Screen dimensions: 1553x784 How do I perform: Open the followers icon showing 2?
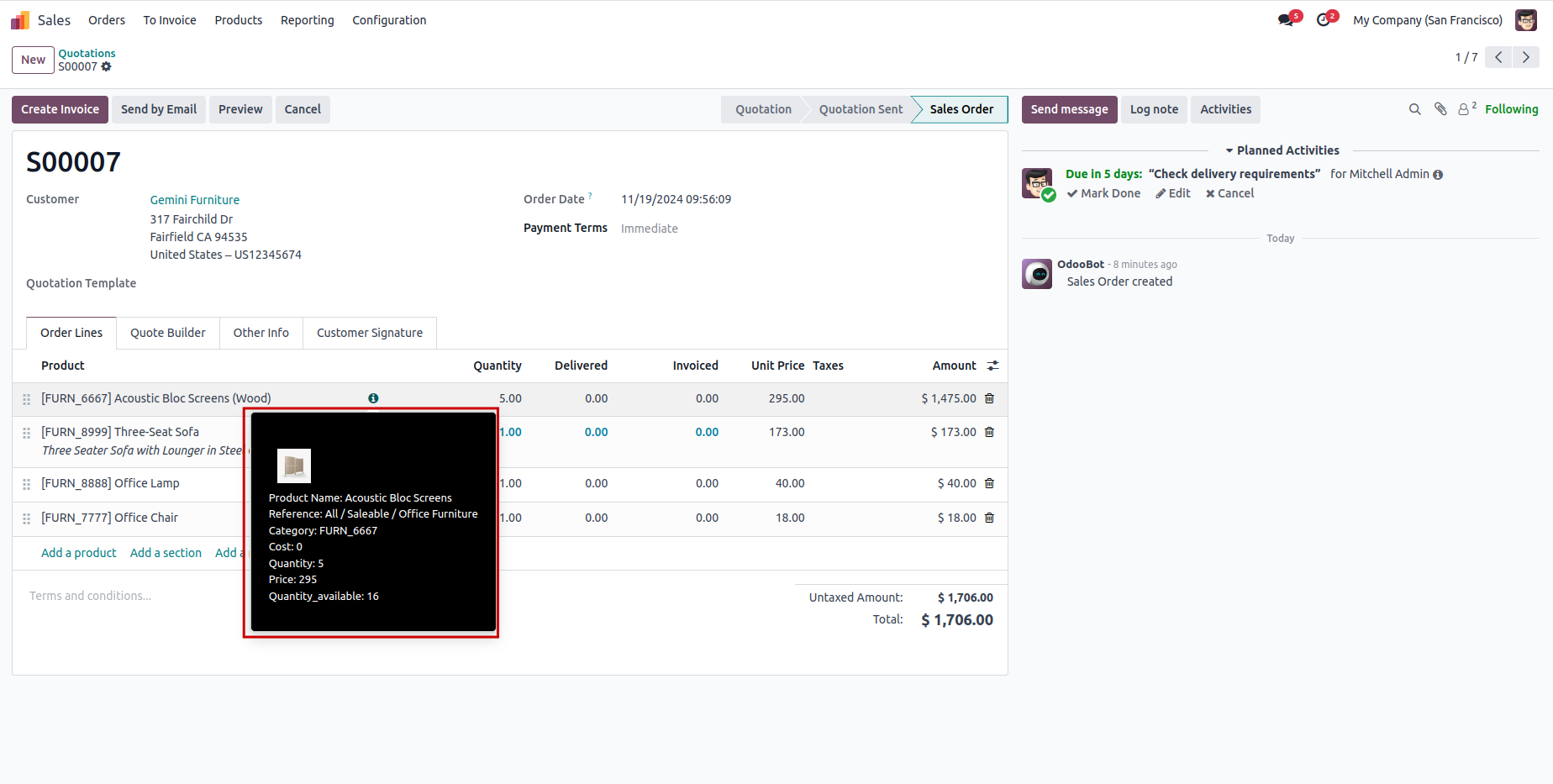tap(1467, 108)
